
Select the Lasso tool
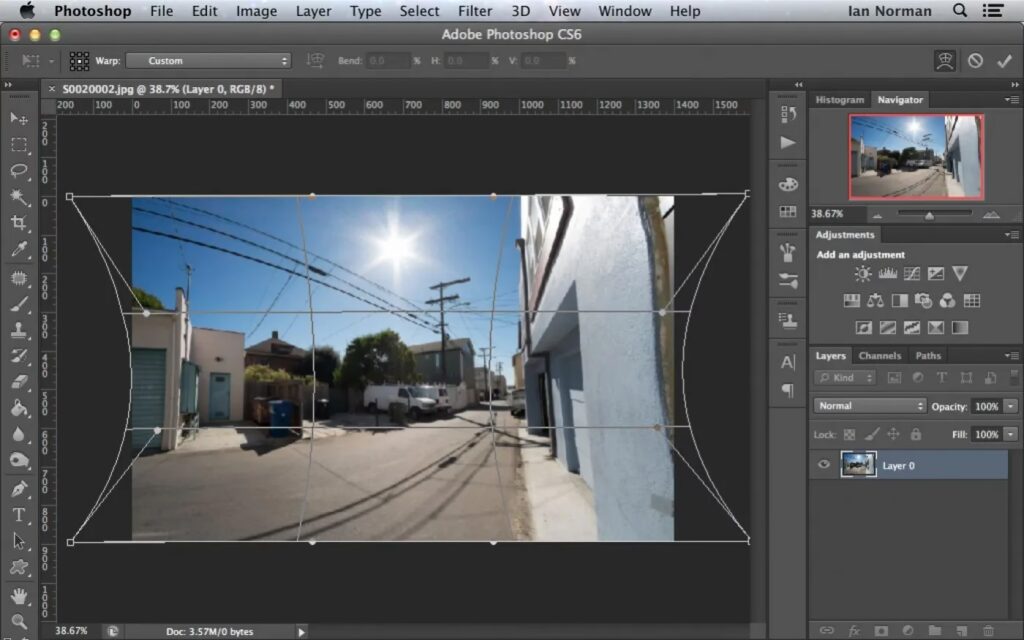tap(19, 171)
